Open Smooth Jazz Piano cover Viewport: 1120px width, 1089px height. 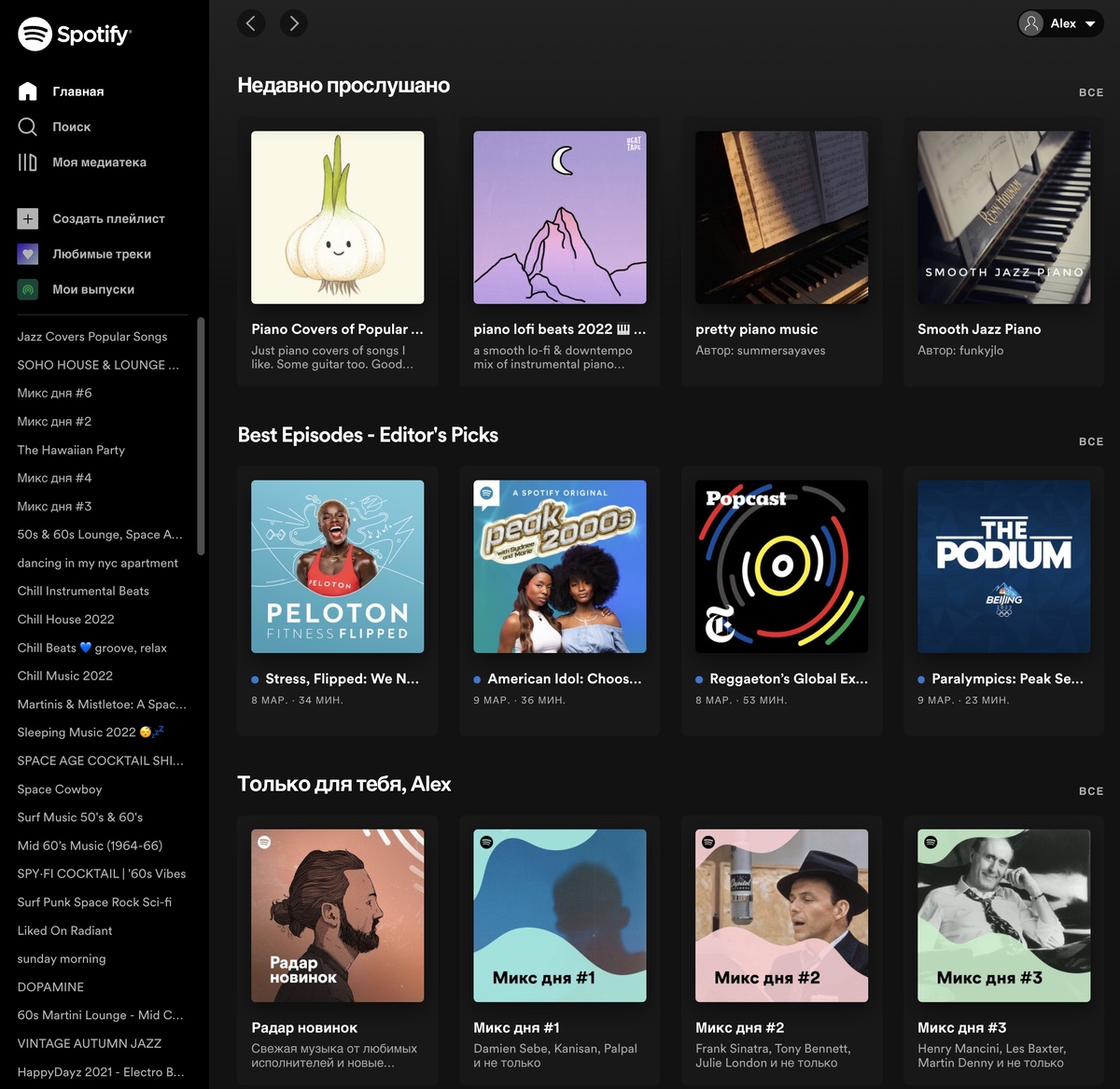click(x=1004, y=217)
